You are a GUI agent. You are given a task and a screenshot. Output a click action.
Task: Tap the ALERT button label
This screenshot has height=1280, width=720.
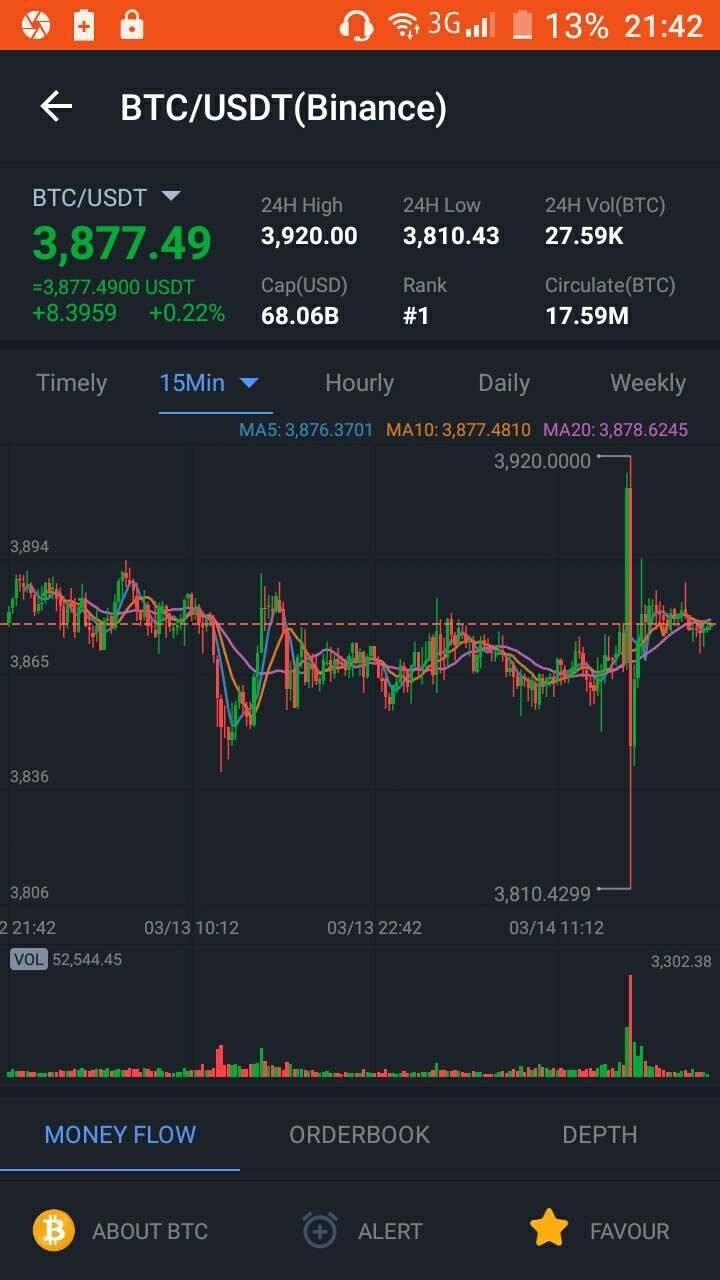click(x=390, y=1231)
